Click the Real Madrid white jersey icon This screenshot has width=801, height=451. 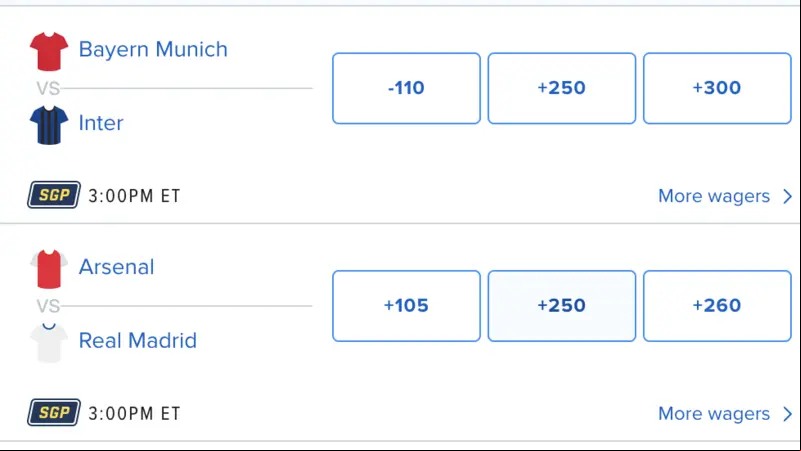coord(49,343)
